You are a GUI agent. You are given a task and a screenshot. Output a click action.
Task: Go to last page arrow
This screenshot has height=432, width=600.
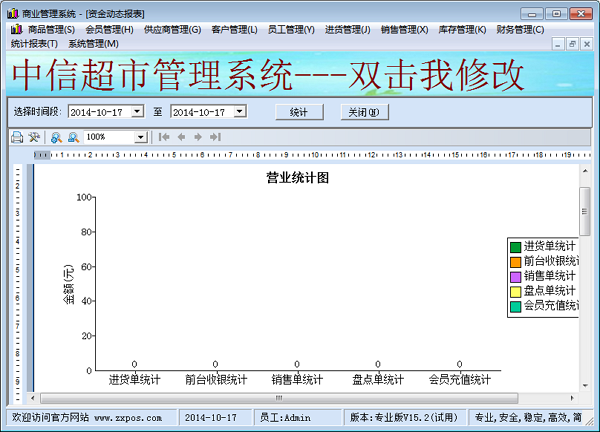click(x=215, y=137)
